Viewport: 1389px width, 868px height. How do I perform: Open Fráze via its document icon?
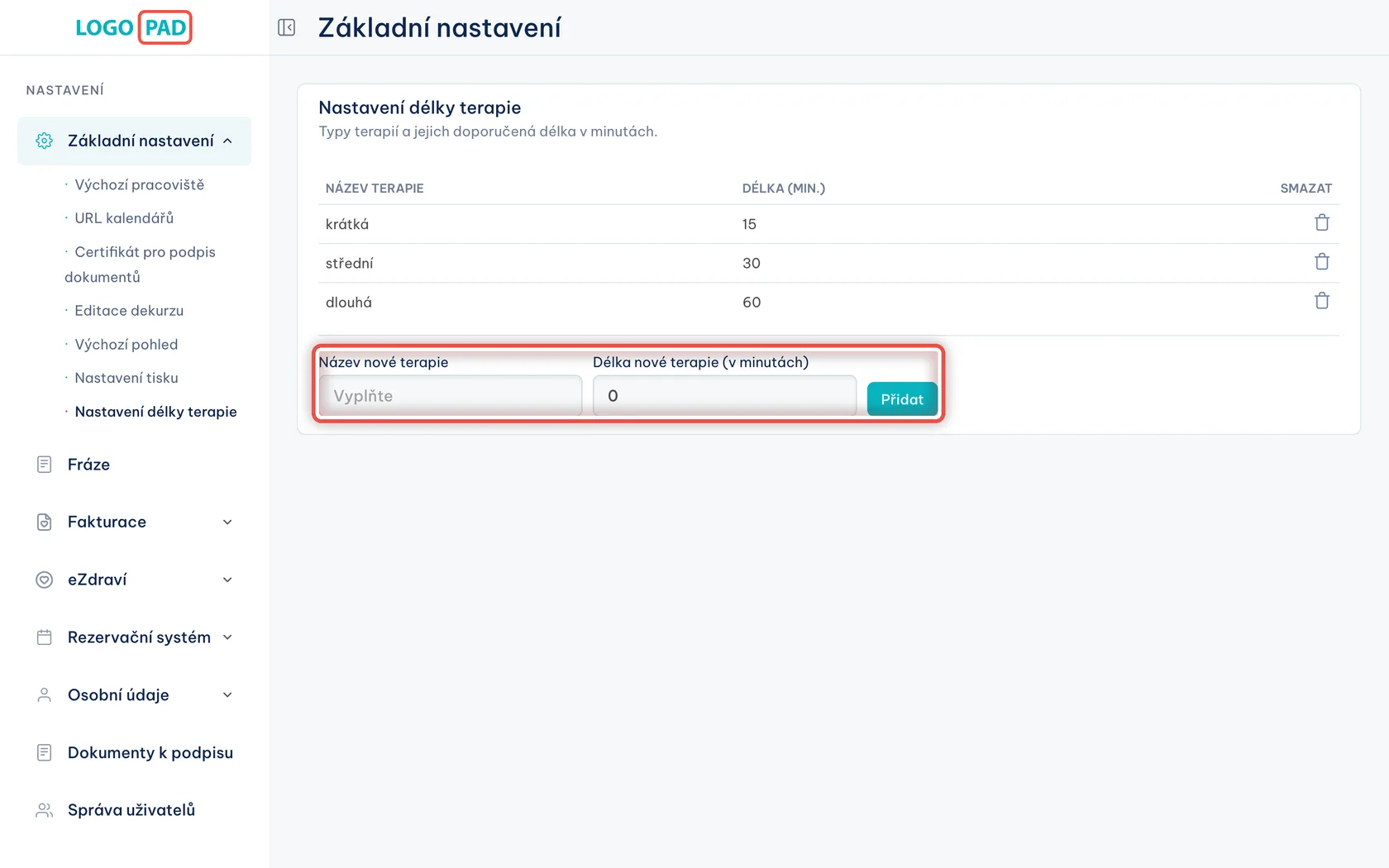coord(45,465)
